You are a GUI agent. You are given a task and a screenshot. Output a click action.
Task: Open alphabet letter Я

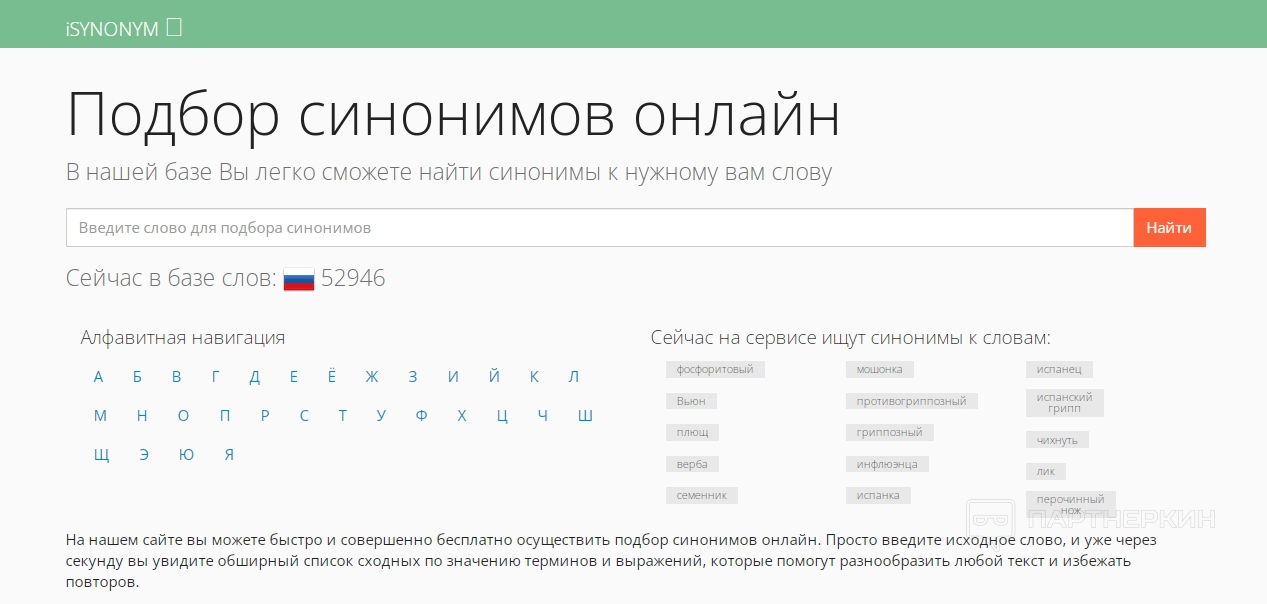coord(229,455)
